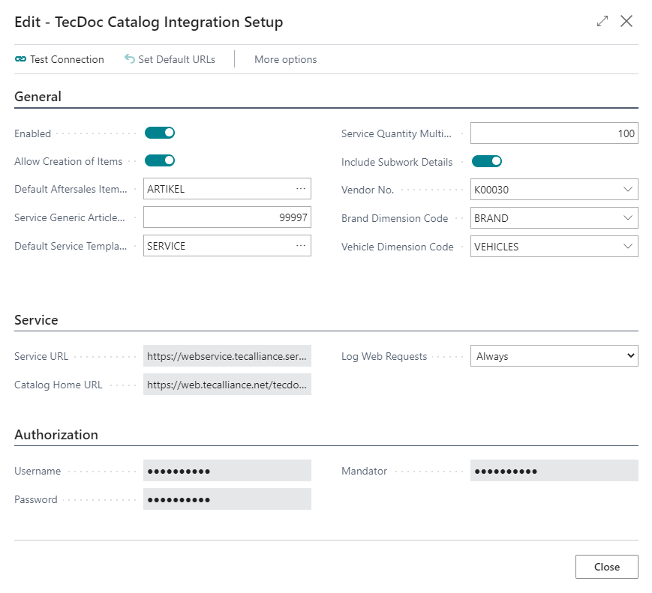Click the Service URL field
Viewport: 652px width, 593px height.
pyautogui.click(x=227, y=356)
